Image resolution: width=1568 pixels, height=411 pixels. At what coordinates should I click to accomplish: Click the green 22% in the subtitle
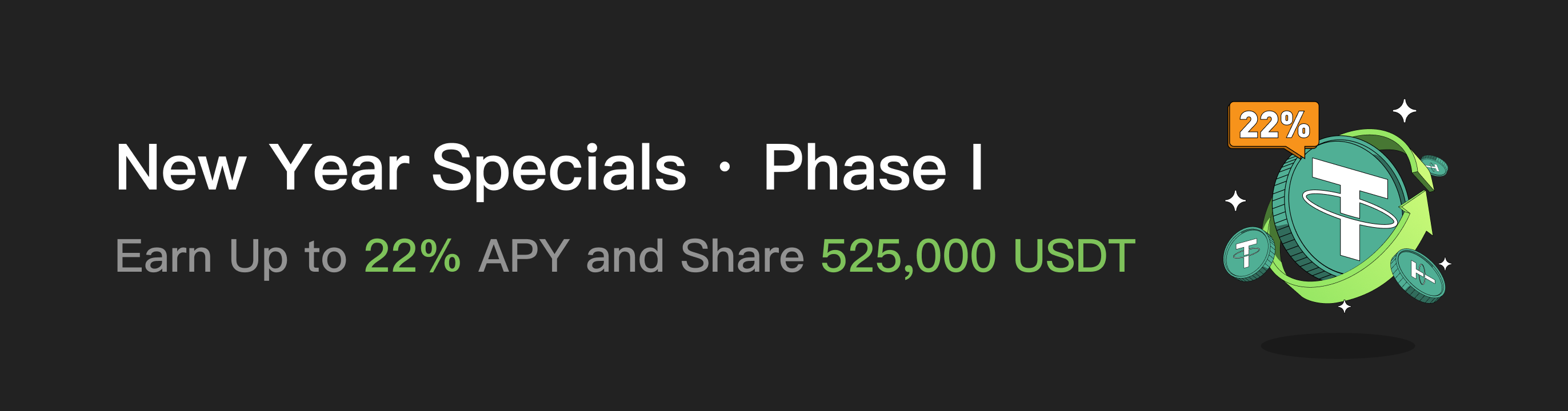(412, 256)
